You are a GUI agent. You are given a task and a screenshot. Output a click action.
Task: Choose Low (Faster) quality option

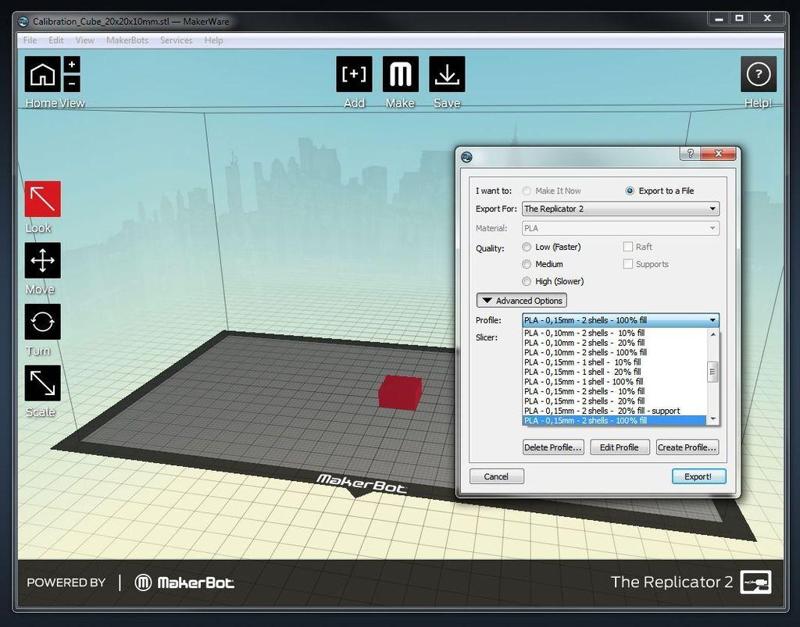point(527,247)
